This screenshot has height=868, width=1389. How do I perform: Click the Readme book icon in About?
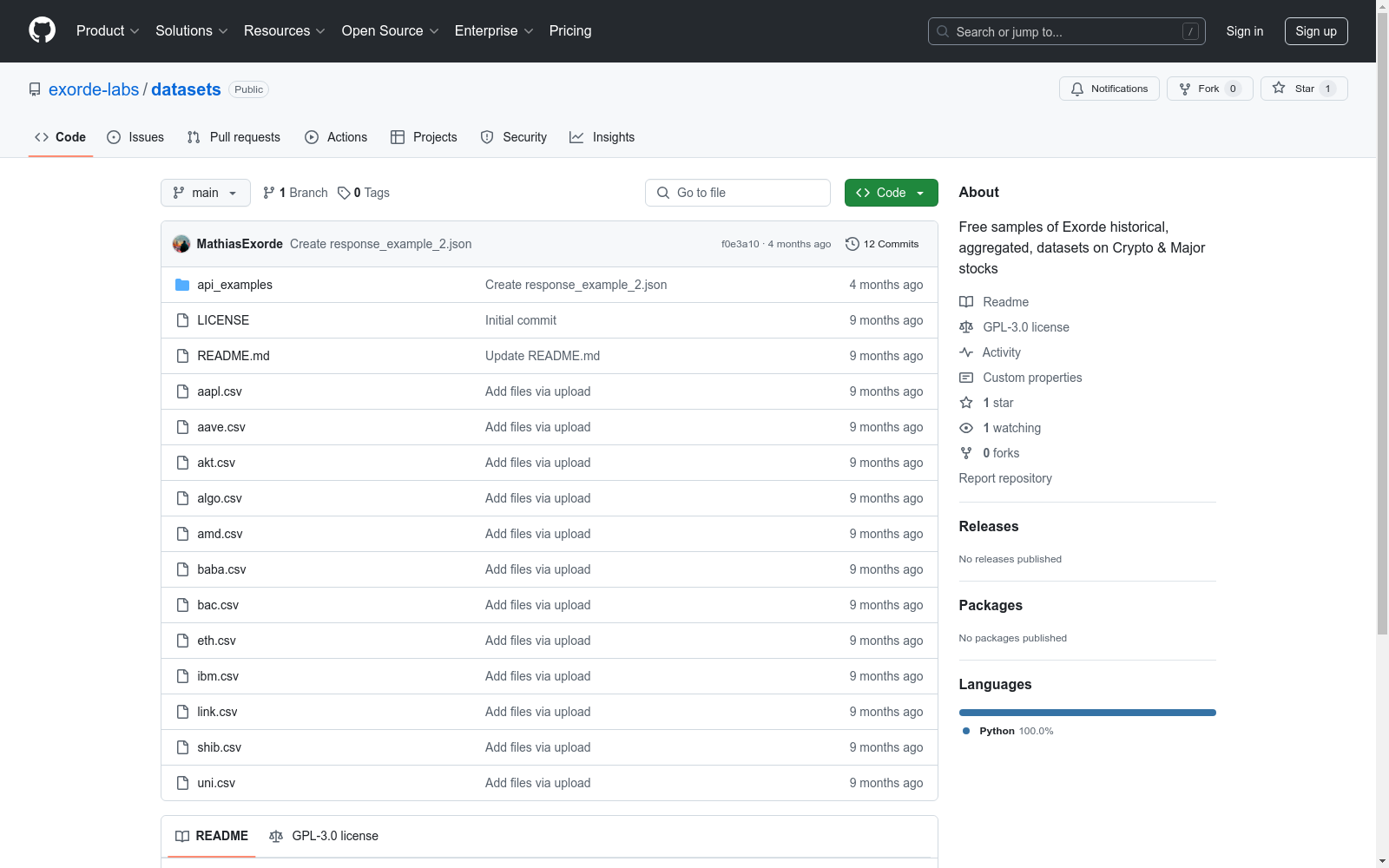tap(966, 302)
